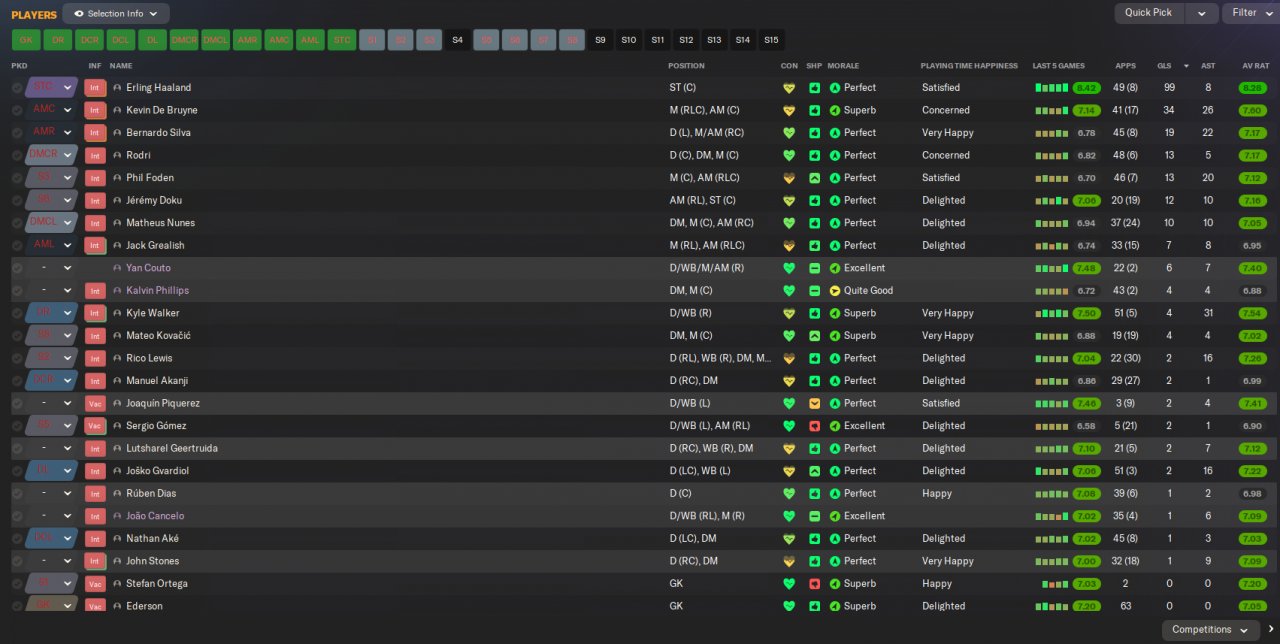Click Kalvin Phillips' yellow morale icon
Screen dimensions: 1280x644
(x=835, y=291)
